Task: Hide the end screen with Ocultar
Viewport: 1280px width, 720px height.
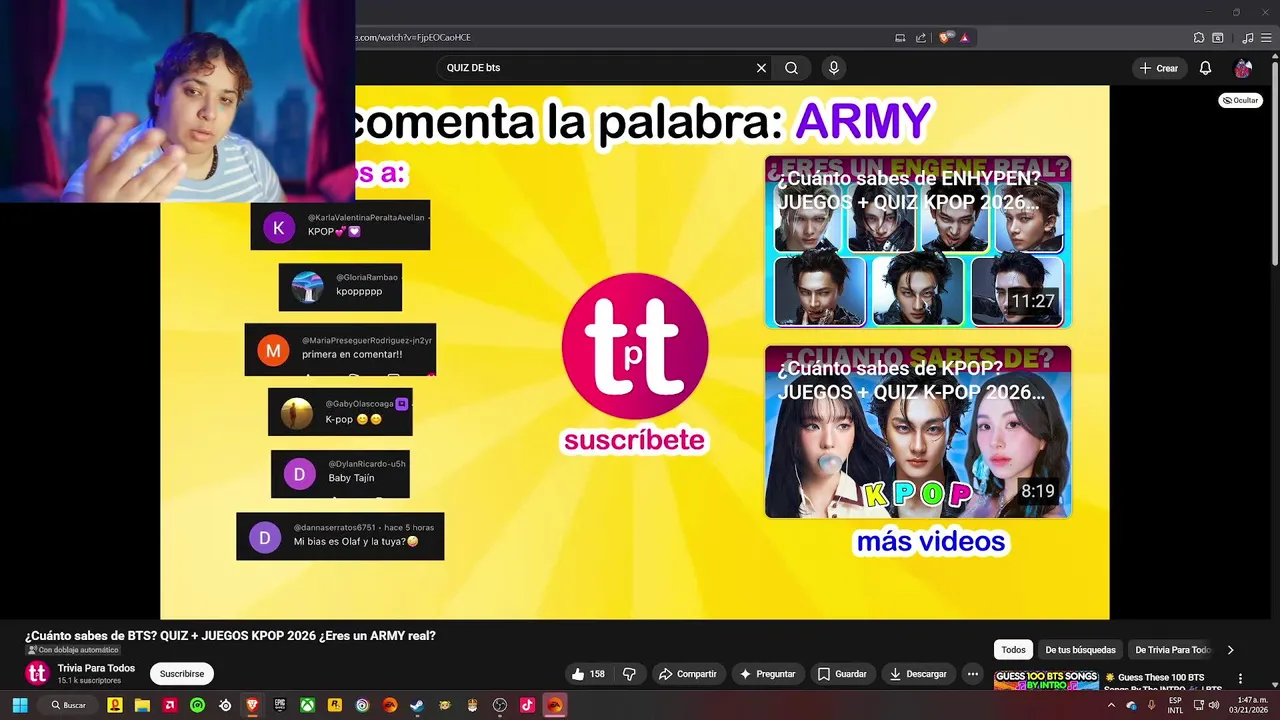Action: tap(1240, 100)
